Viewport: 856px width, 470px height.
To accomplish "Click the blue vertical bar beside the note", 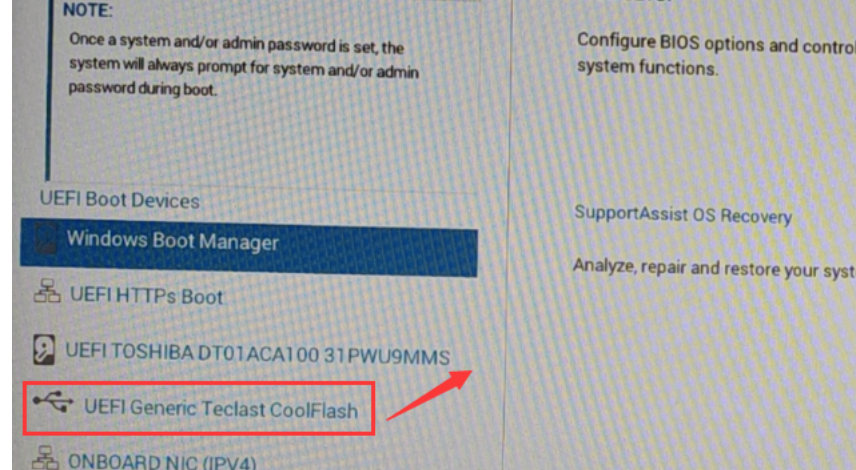I will tap(48, 90).
